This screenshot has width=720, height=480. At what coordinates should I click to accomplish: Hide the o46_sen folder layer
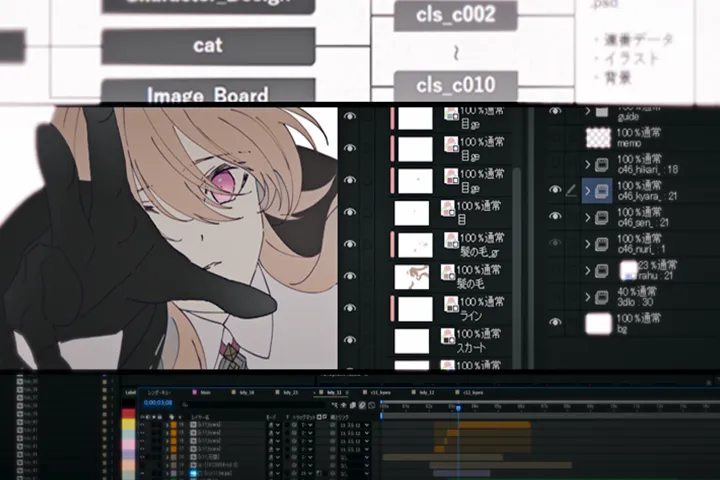[x=555, y=216]
